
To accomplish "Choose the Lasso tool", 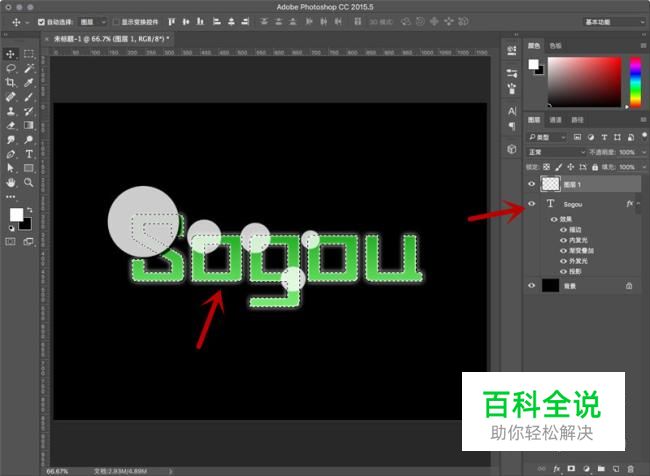I will (x=10, y=68).
